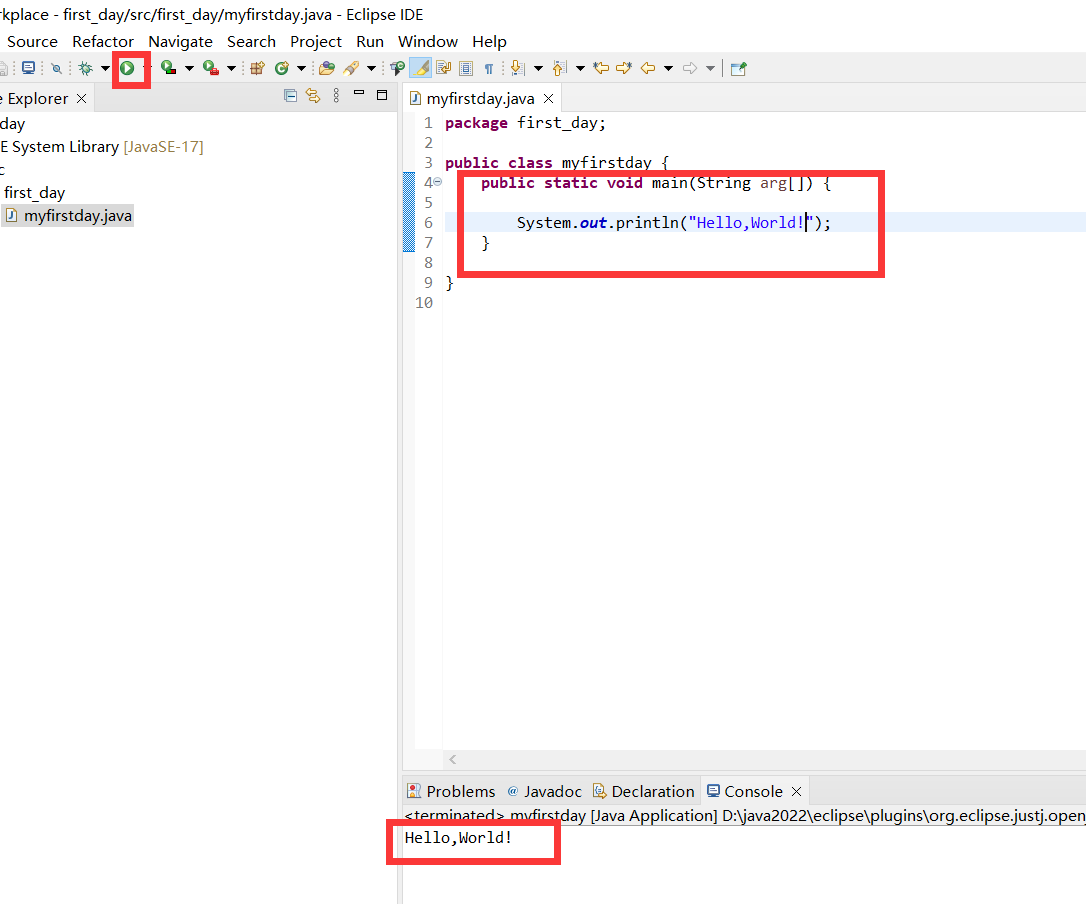Open the Run menu

pos(370,42)
